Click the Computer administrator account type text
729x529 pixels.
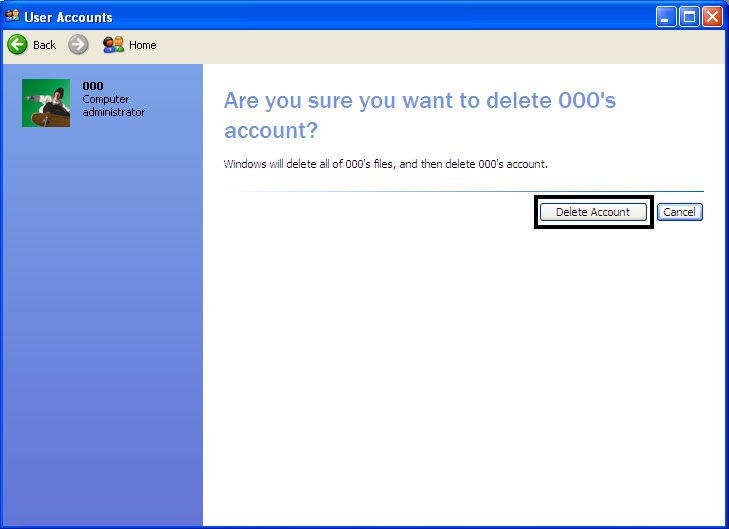113,106
